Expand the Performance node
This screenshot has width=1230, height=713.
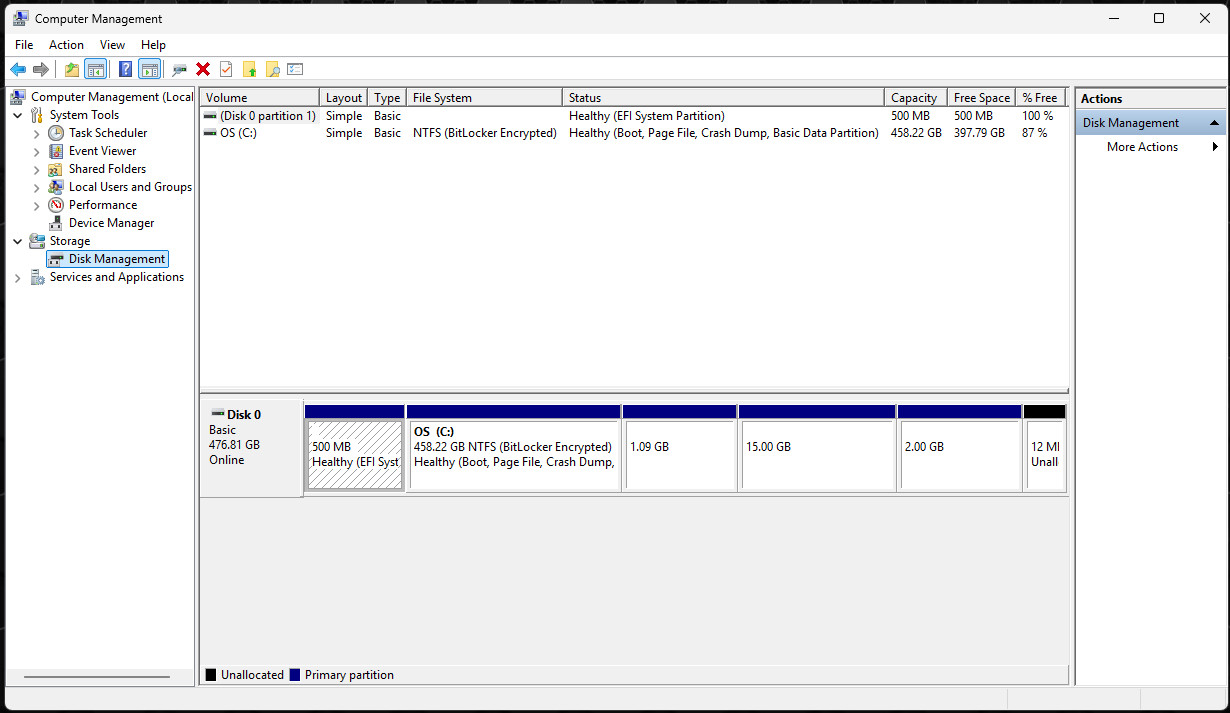[x=36, y=205]
